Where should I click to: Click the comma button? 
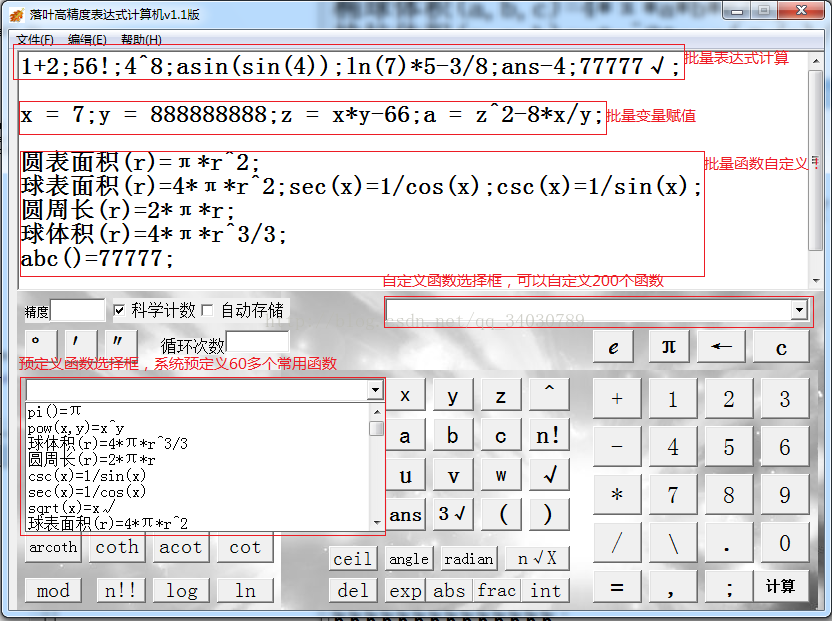point(673,586)
